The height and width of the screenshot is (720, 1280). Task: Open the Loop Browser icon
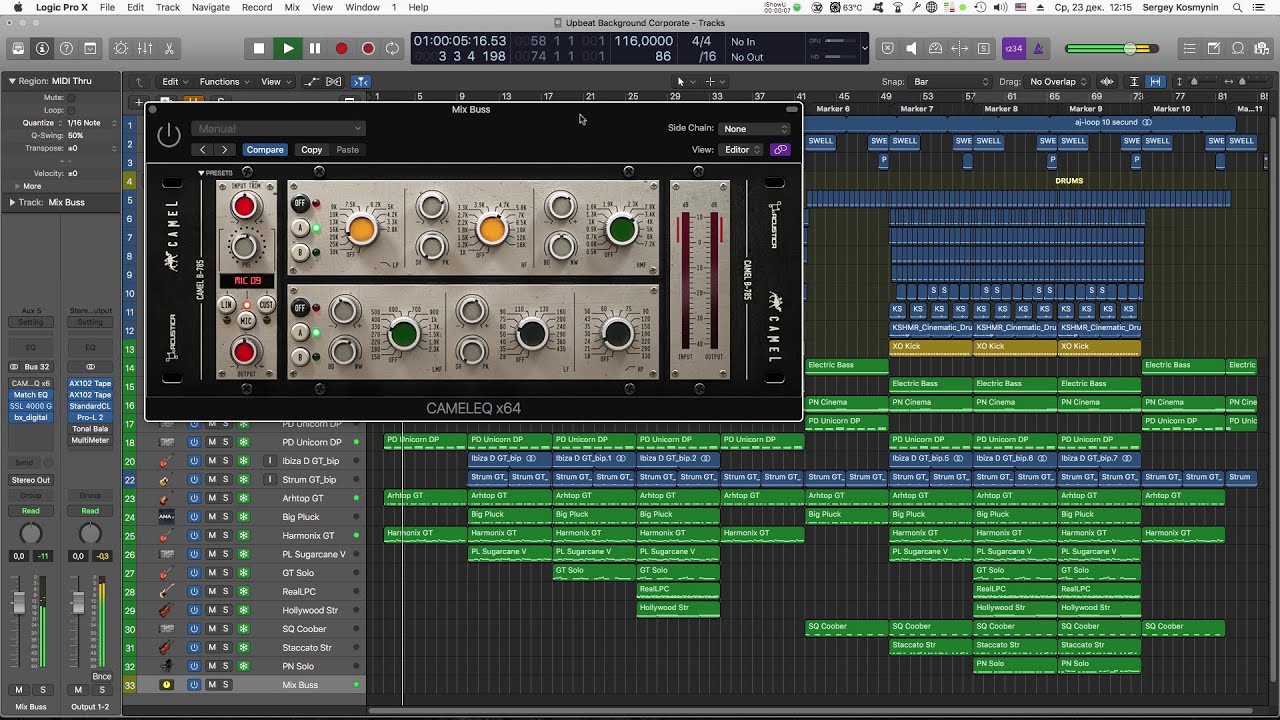point(1238,48)
